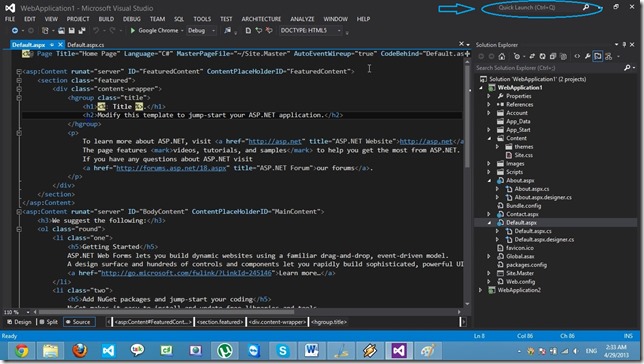Click the Quick Launch search magnifier icon
Image resolution: width=644 pixels, height=364 pixels.
586,7
